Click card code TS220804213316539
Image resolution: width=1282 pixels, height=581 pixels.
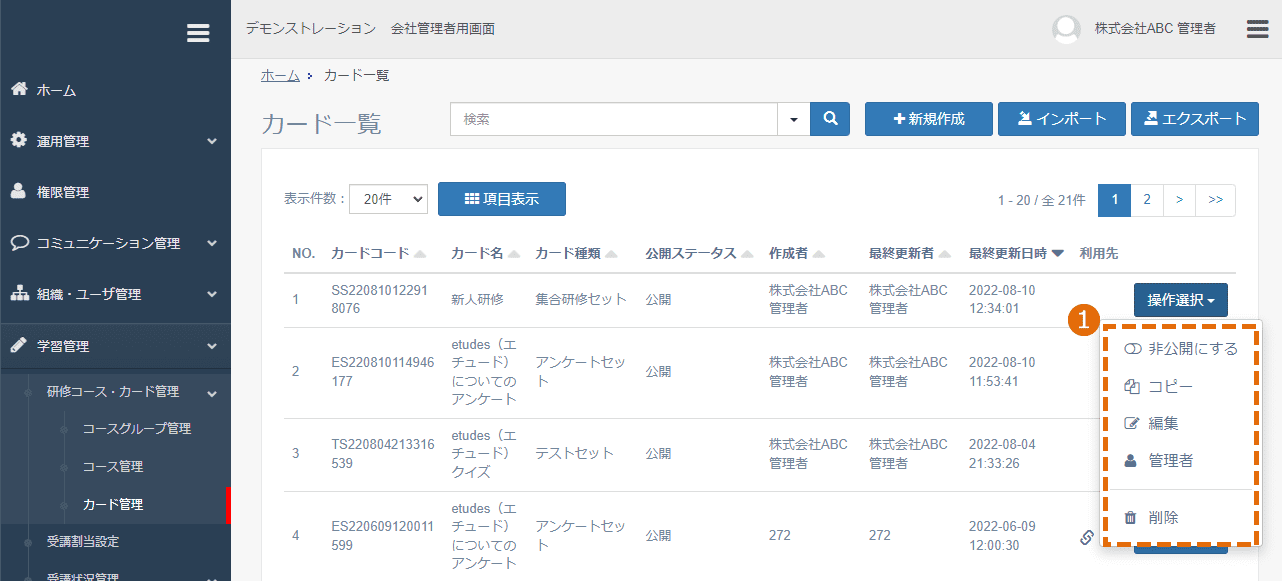383,453
